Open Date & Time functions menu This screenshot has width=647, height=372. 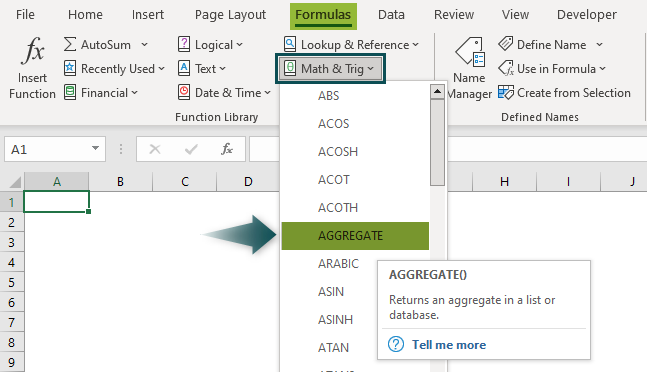224,92
